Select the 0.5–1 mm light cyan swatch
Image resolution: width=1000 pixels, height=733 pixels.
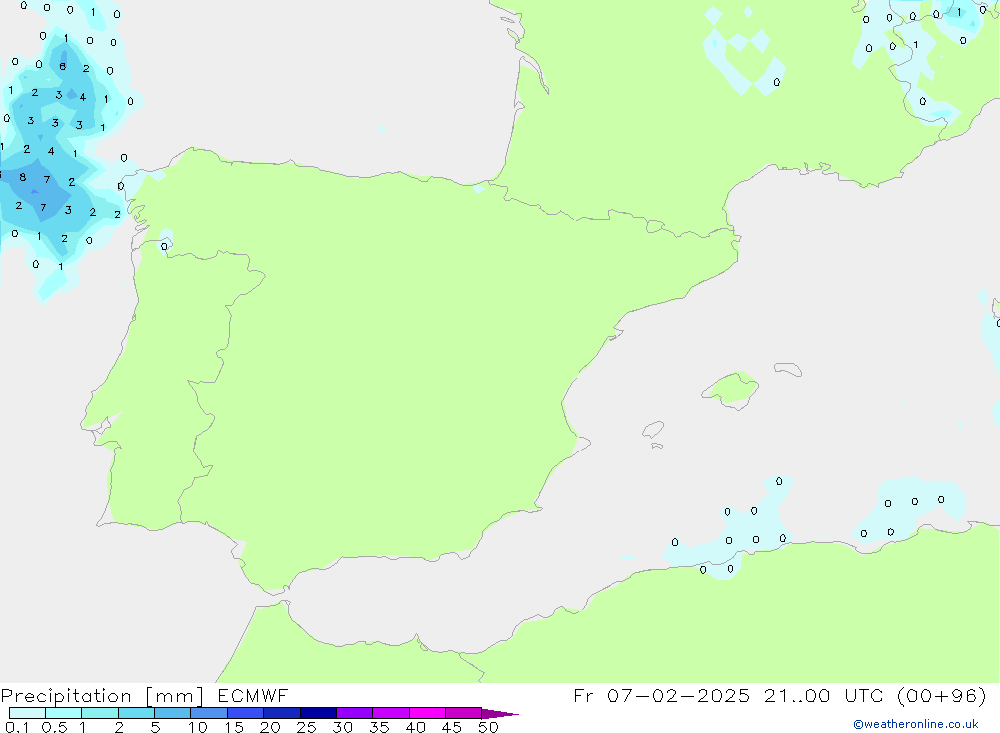click(x=64, y=713)
